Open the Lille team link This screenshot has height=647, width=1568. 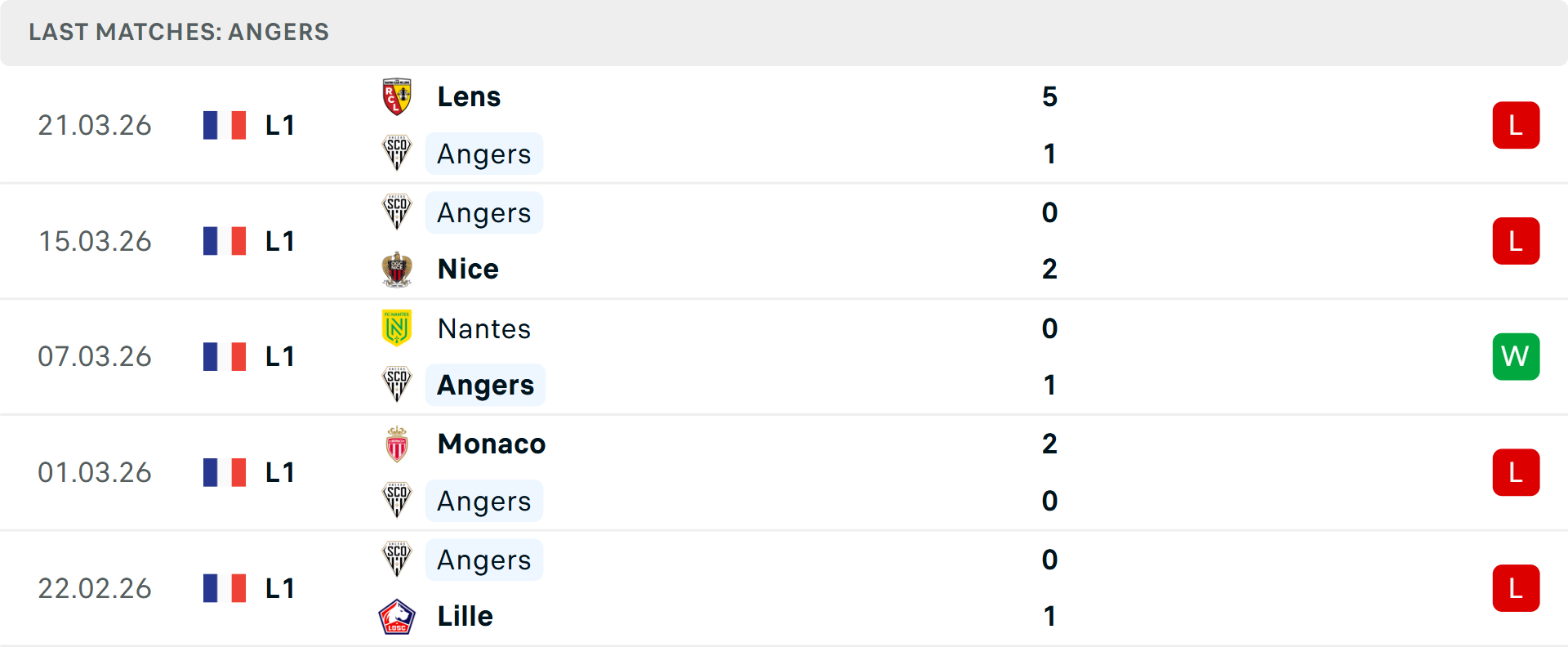(x=465, y=617)
